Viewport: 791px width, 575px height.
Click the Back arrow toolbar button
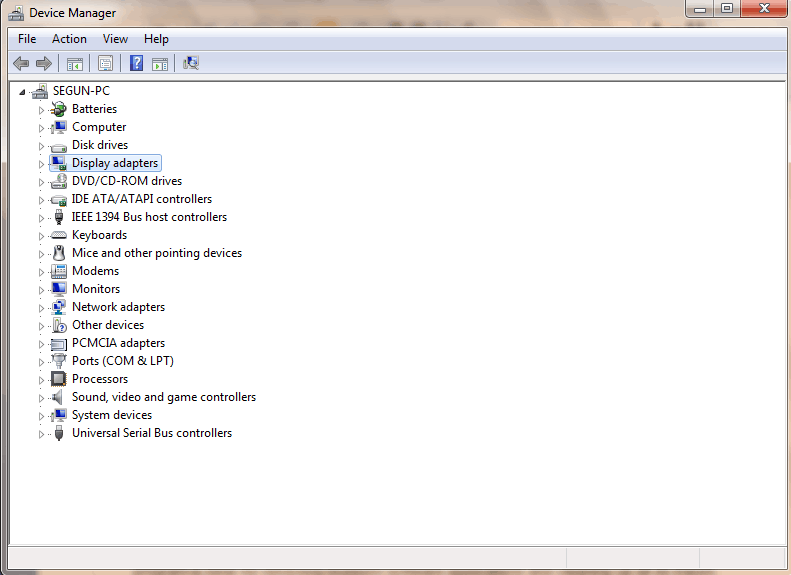click(x=21, y=64)
